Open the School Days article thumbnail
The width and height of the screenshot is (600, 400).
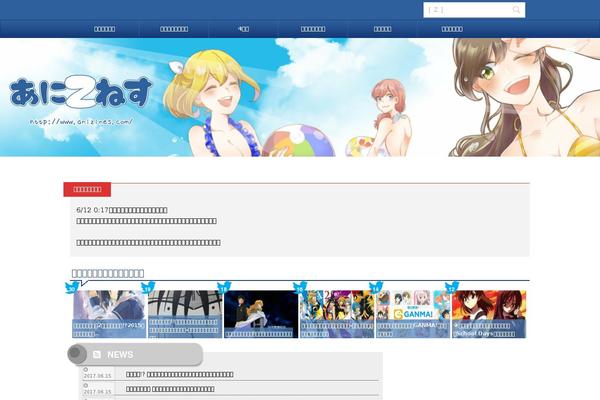pyautogui.click(x=489, y=314)
